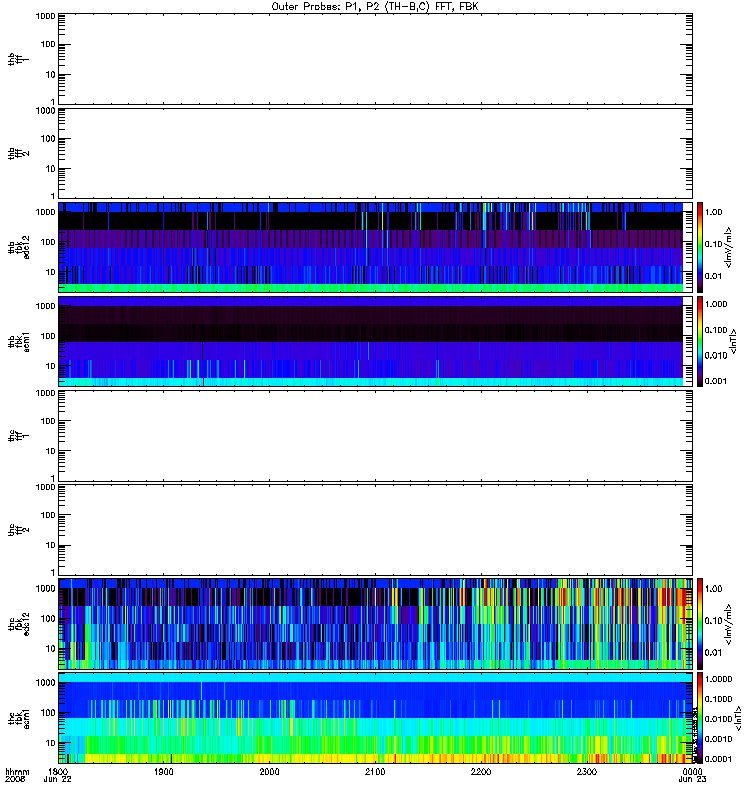Click the 1900 time axis label

tap(164, 772)
